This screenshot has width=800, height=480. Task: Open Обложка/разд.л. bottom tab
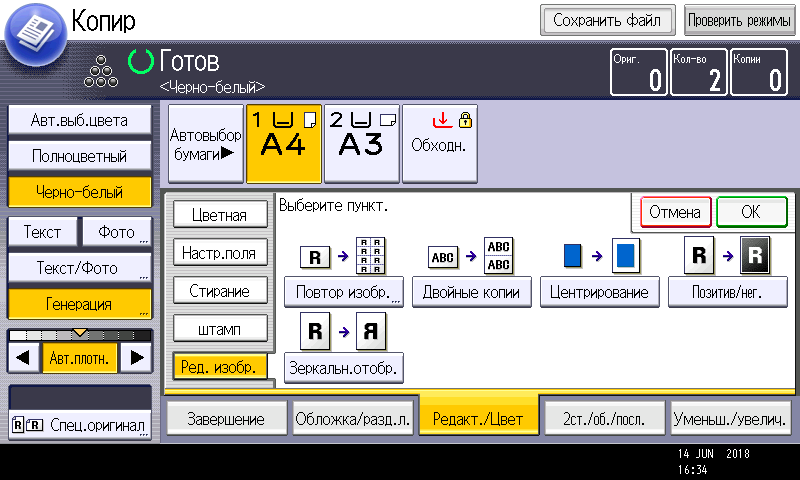353,419
